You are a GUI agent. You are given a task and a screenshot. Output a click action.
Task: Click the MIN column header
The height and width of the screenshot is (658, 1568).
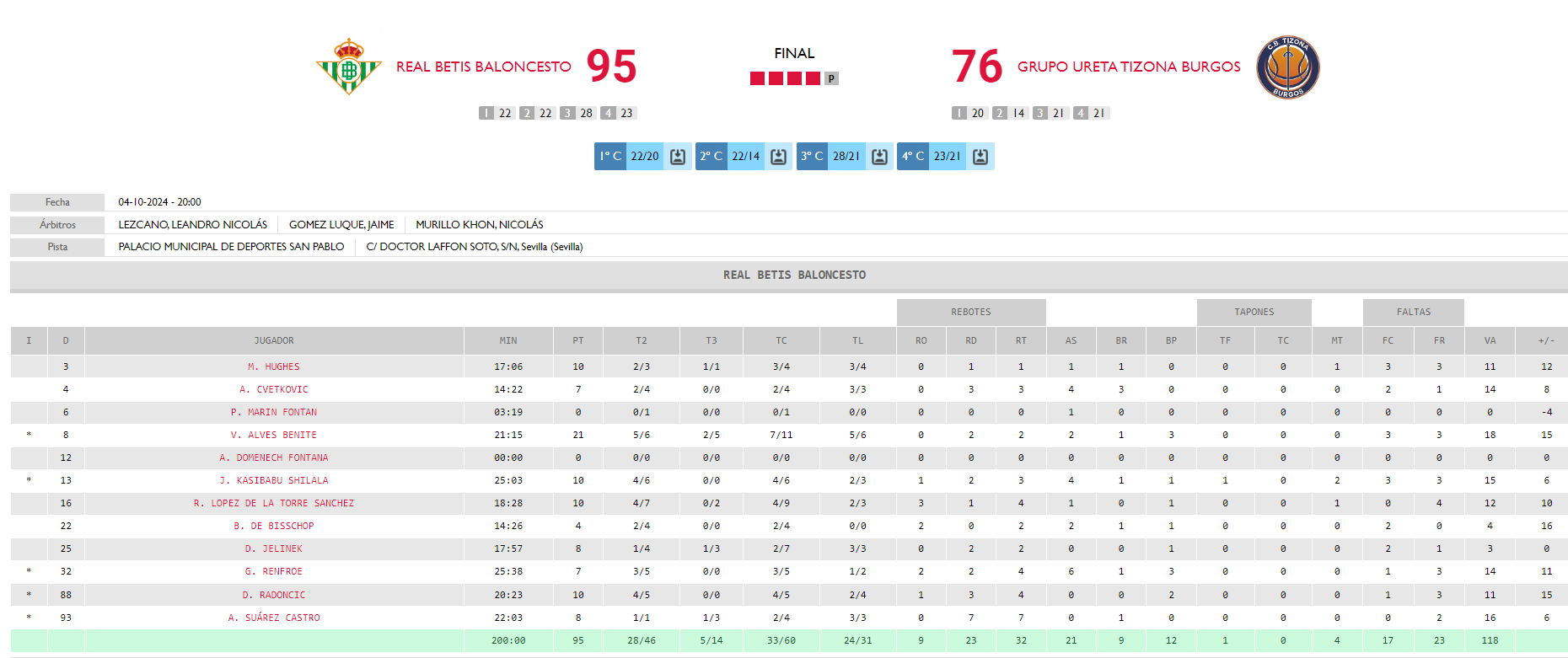pyautogui.click(x=508, y=341)
